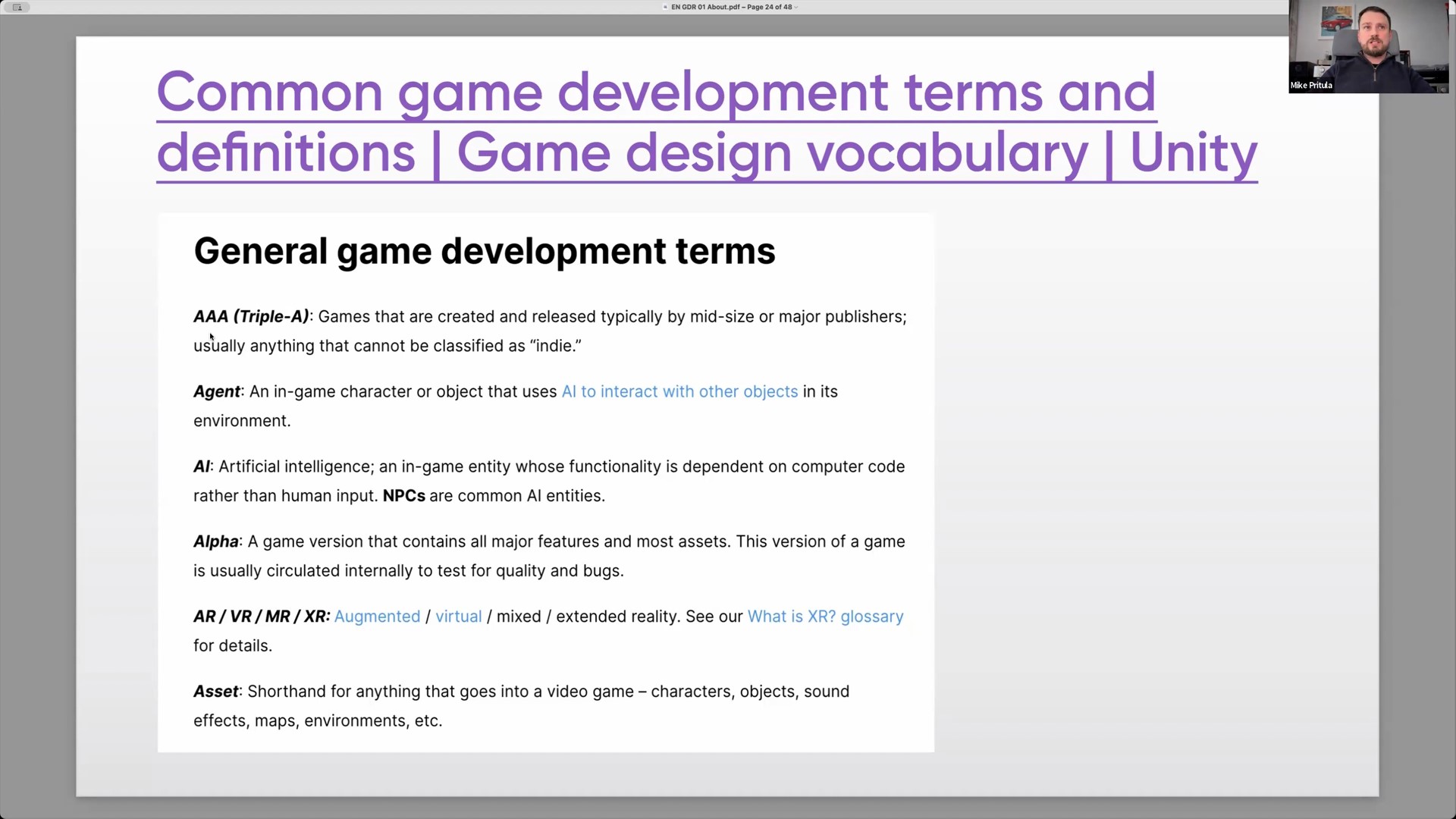Image resolution: width=1456 pixels, height=819 pixels.
Task: Click the bold 'NPCs' word
Action: click(403, 496)
